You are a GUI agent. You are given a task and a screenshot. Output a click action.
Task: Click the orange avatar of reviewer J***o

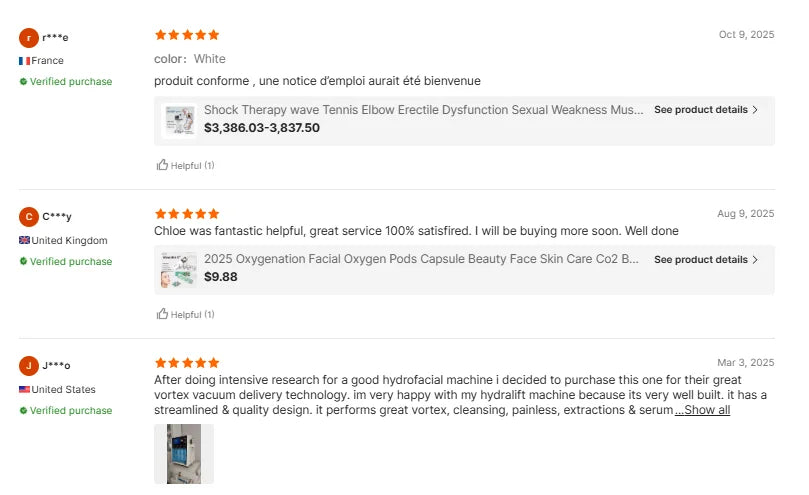29,366
